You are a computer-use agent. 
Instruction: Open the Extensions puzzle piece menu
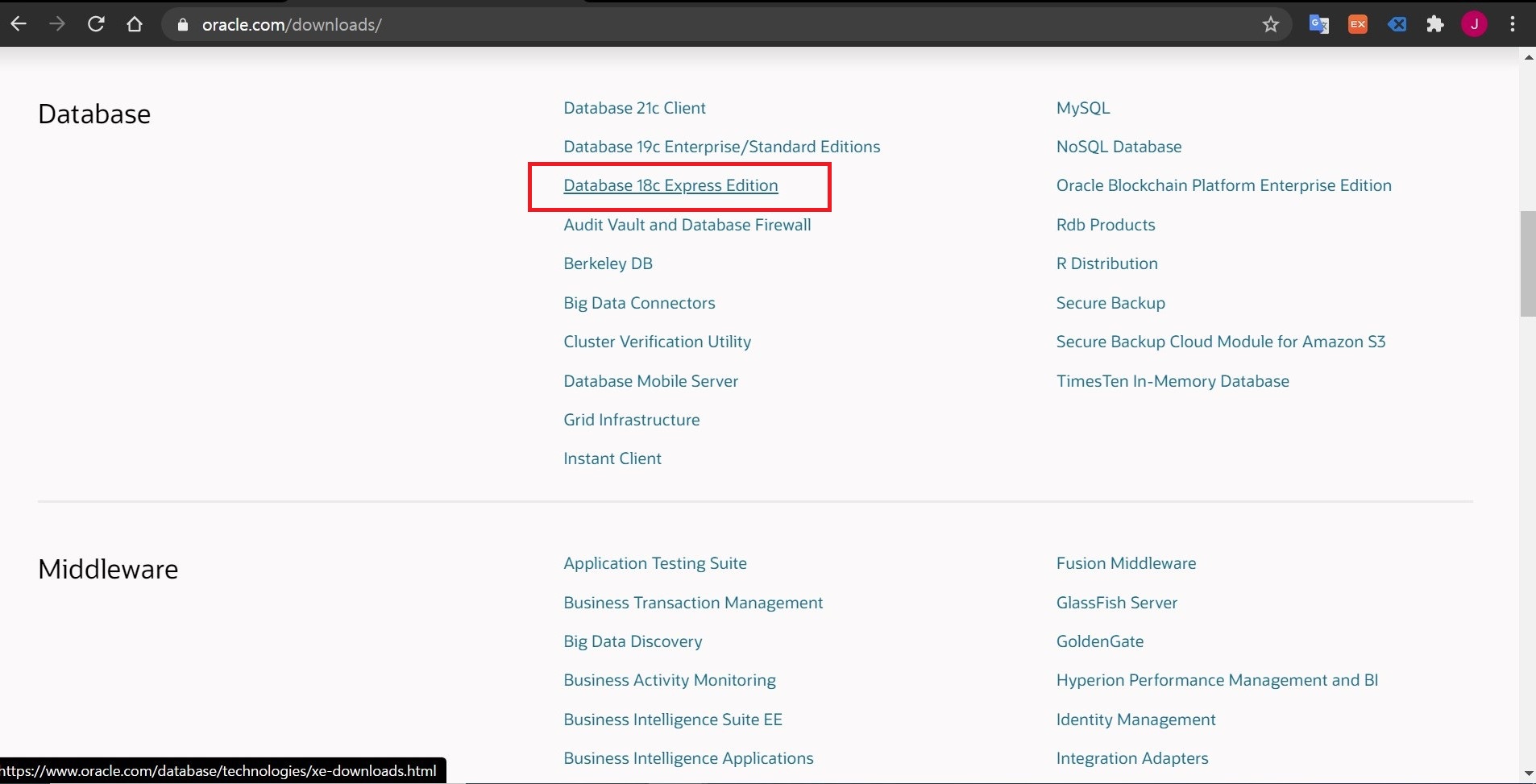[x=1435, y=24]
